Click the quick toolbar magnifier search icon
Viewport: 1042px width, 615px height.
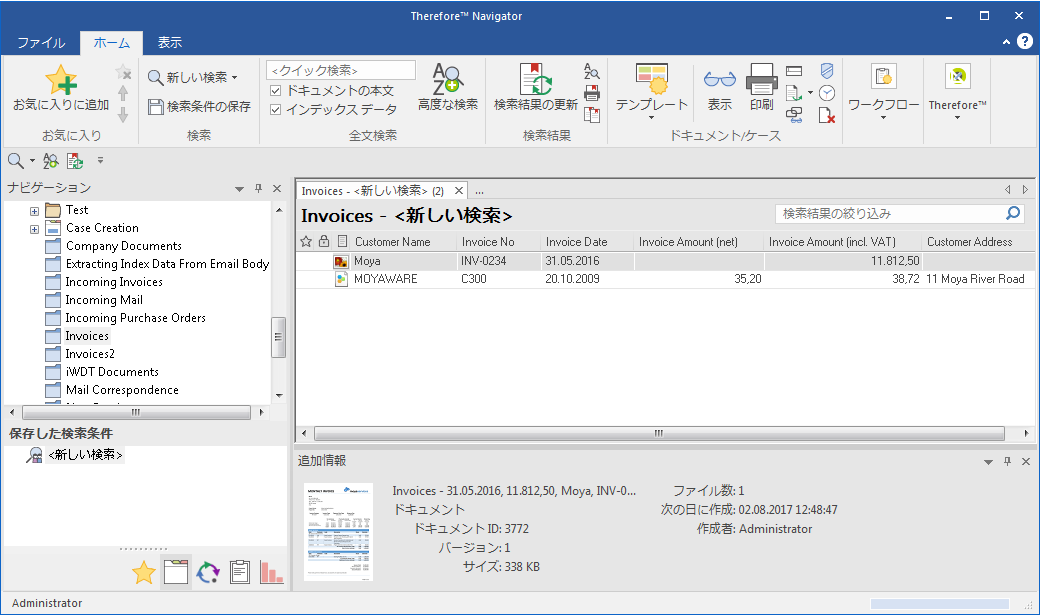point(15,160)
